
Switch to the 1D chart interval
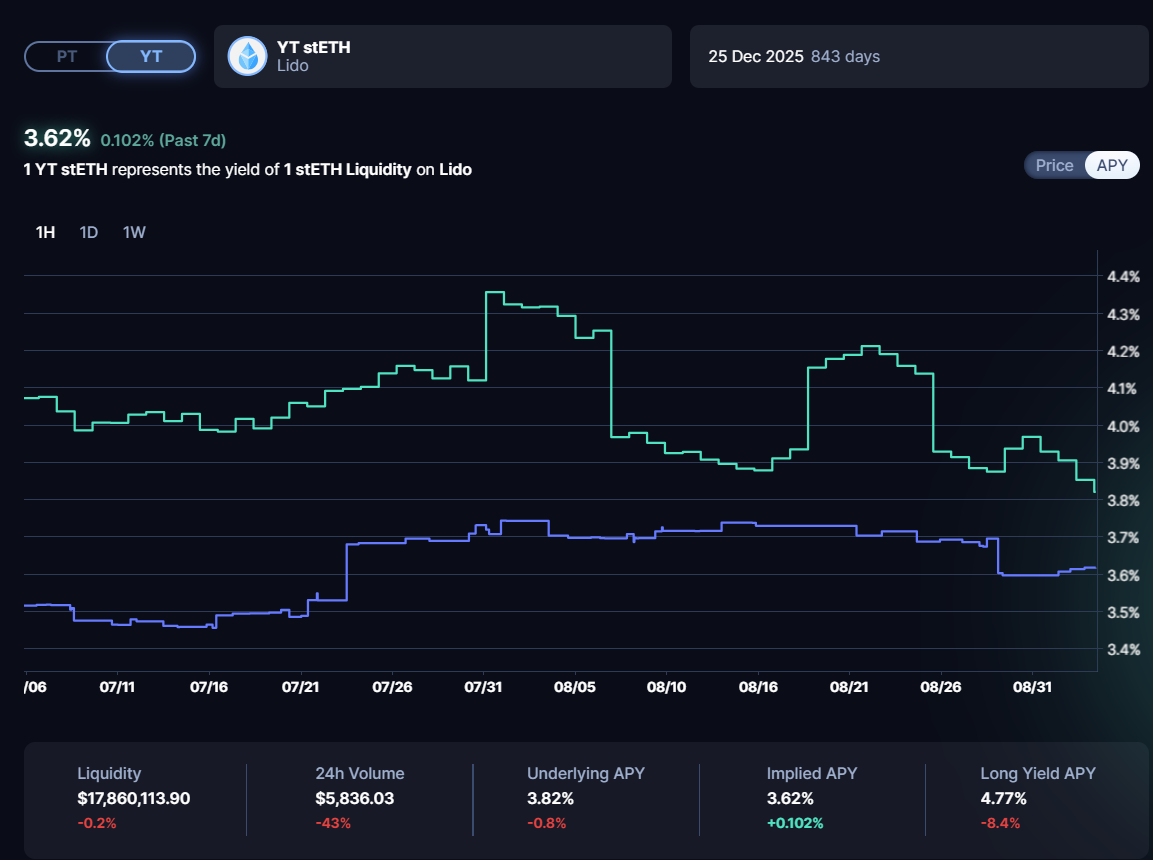pos(89,232)
